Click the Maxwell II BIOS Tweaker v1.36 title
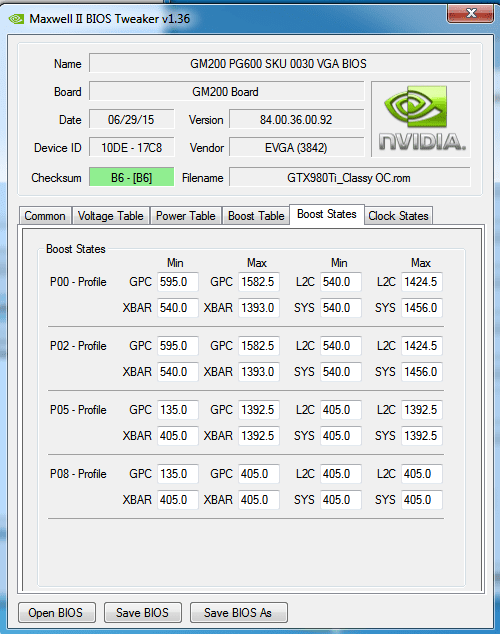The height and width of the screenshot is (634, 500). point(110,19)
